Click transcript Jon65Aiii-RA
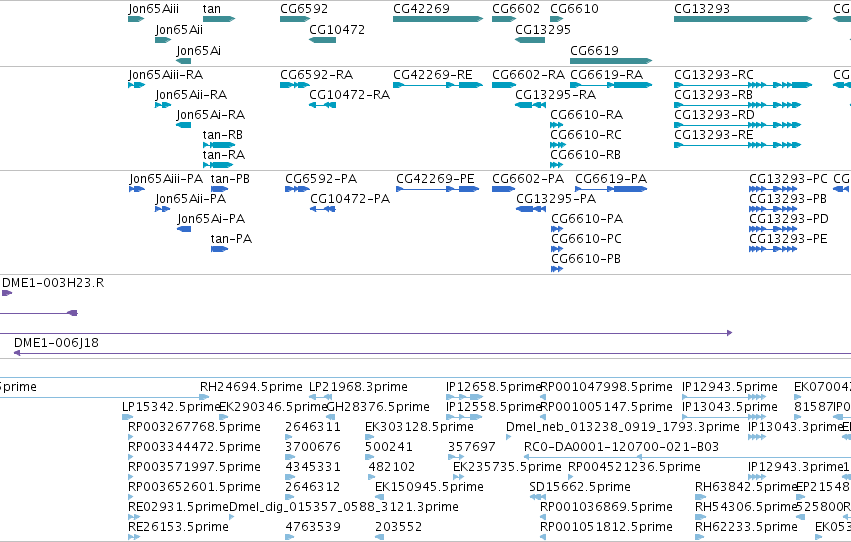 point(136,85)
